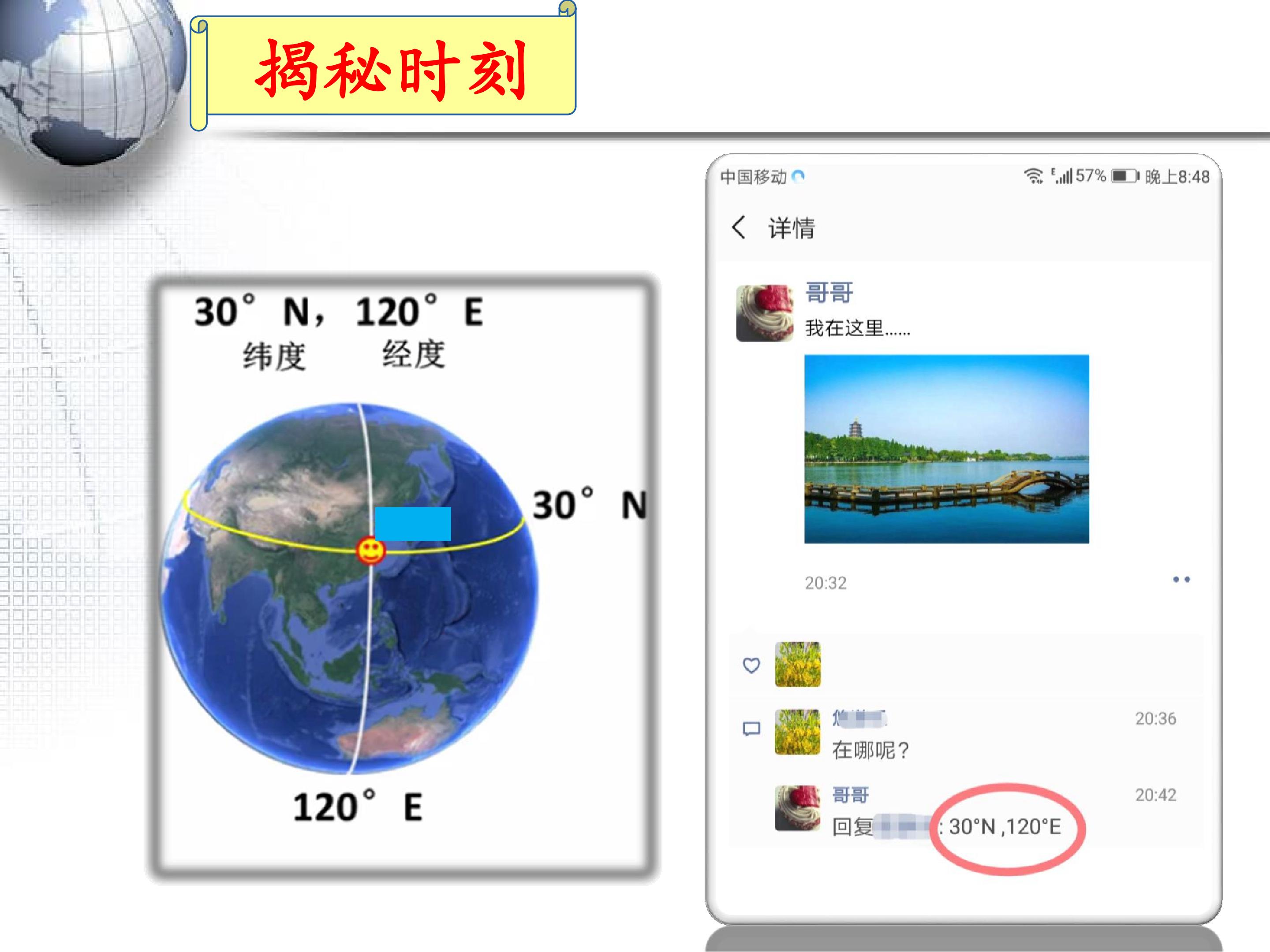Image resolution: width=1270 pixels, height=952 pixels.
Task: Tap the circled 30°N ,120°E reply
Action: (x=1005, y=827)
